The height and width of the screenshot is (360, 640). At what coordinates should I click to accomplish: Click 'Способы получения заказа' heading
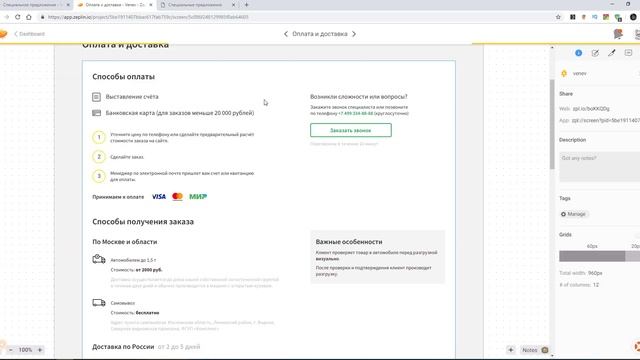[x=143, y=222]
